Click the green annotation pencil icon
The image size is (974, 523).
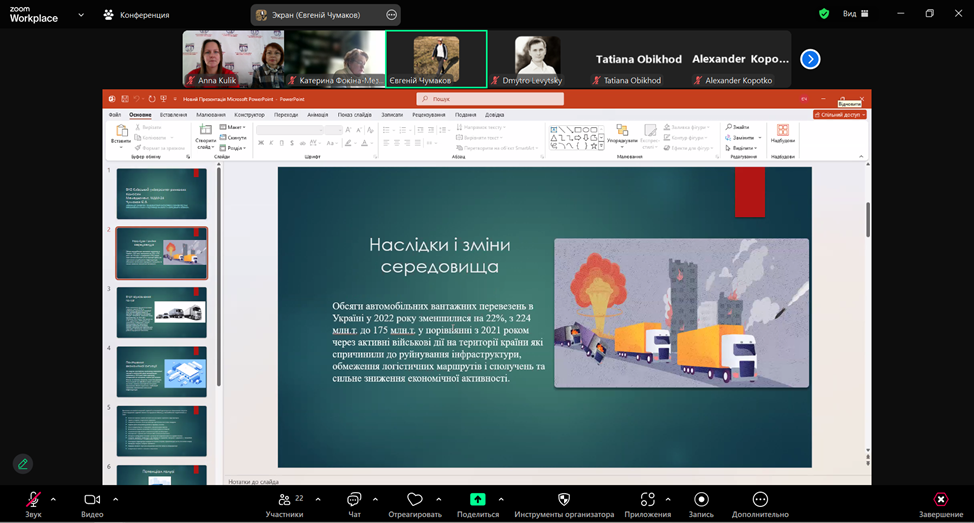(22, 464)
